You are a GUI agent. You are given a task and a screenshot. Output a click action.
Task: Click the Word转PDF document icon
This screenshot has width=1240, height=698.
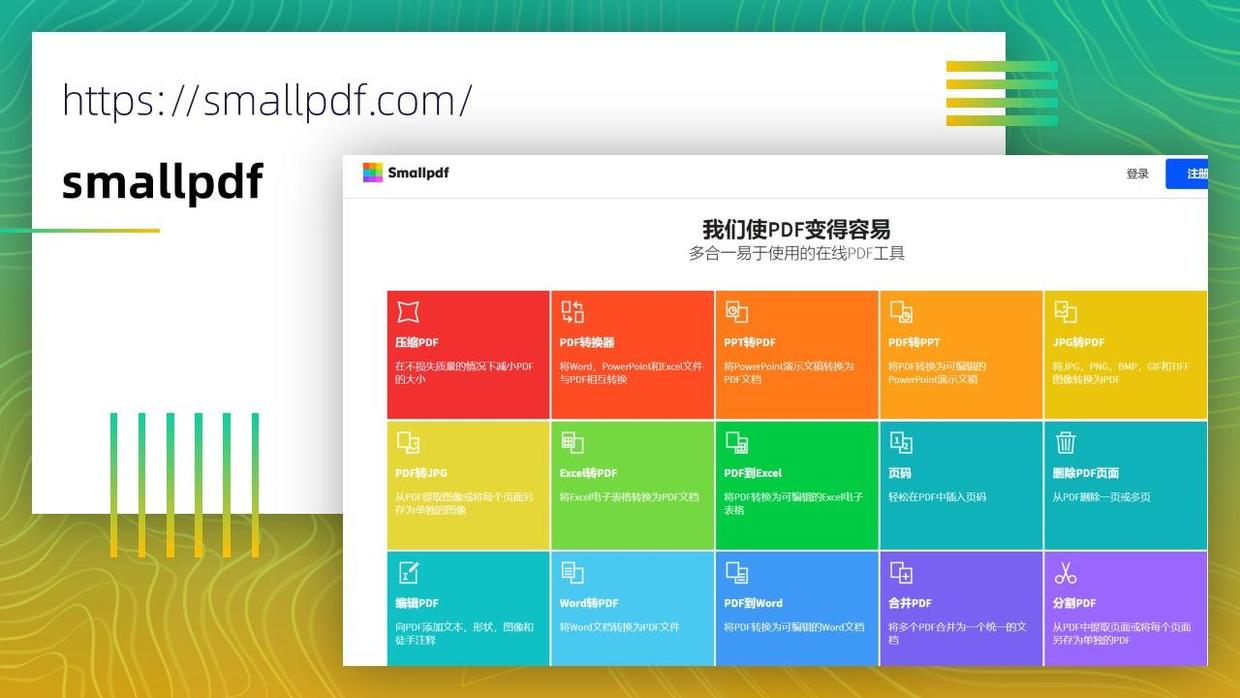pyautogui.click(x=572, y=572)
